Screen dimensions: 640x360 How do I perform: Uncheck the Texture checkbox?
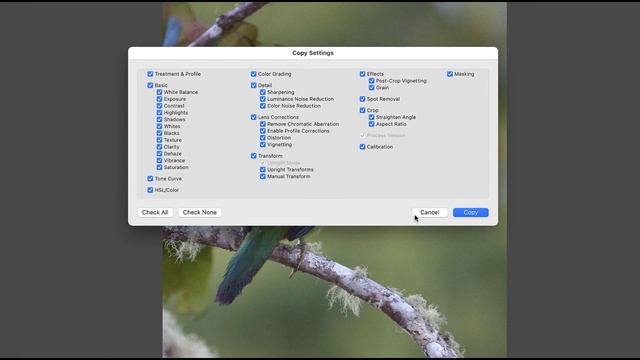[x=159, y=140]
